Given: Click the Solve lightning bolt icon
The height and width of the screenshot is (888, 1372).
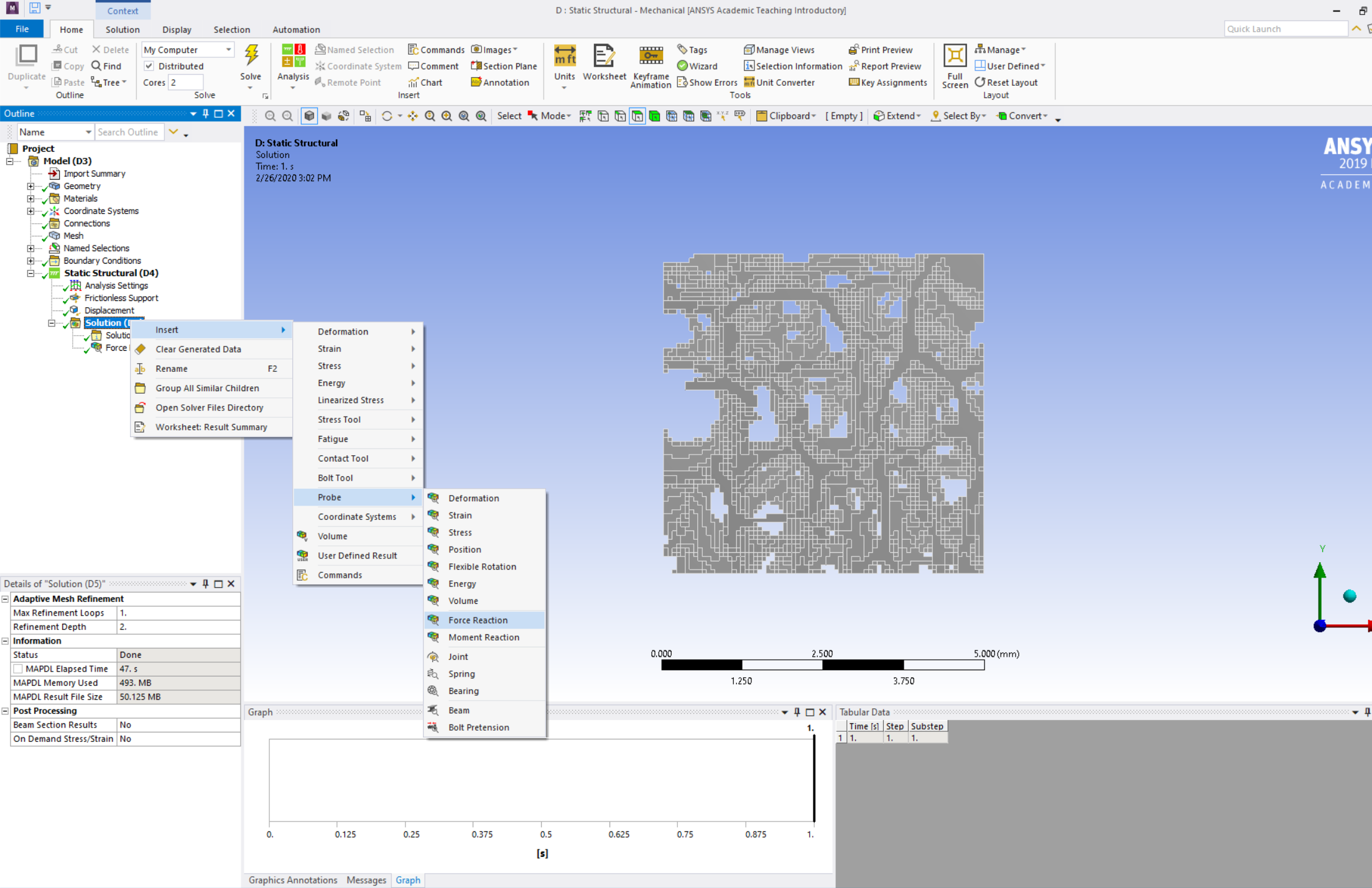Looking at the screenshot, I should pos(251,55).
